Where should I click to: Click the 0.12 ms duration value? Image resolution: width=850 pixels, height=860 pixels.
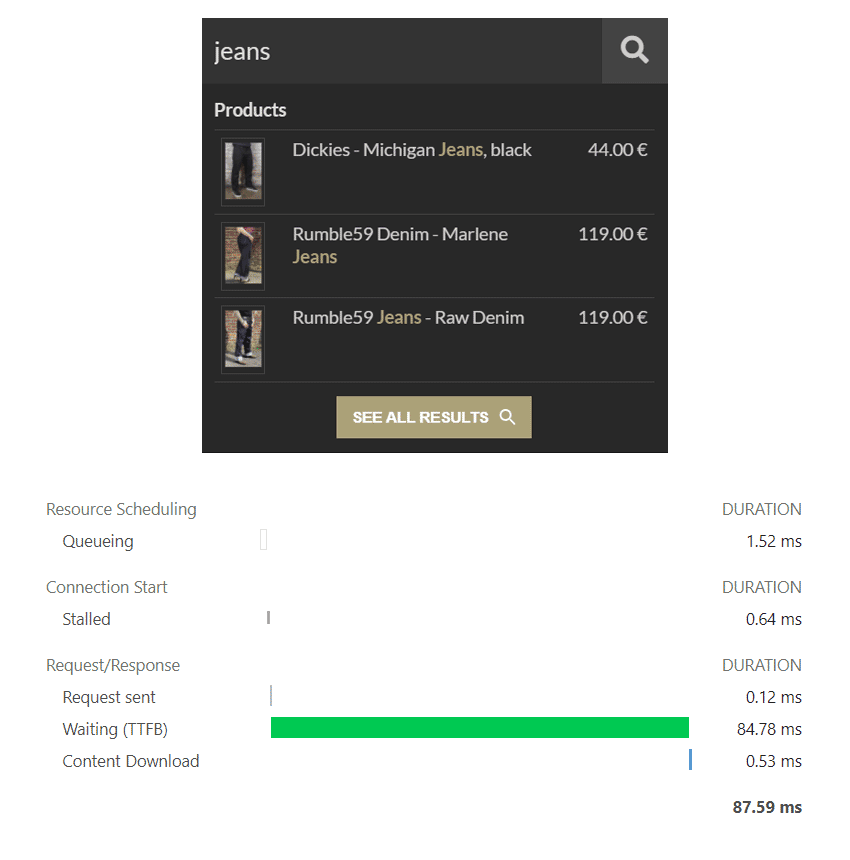[x=774, y=697]
